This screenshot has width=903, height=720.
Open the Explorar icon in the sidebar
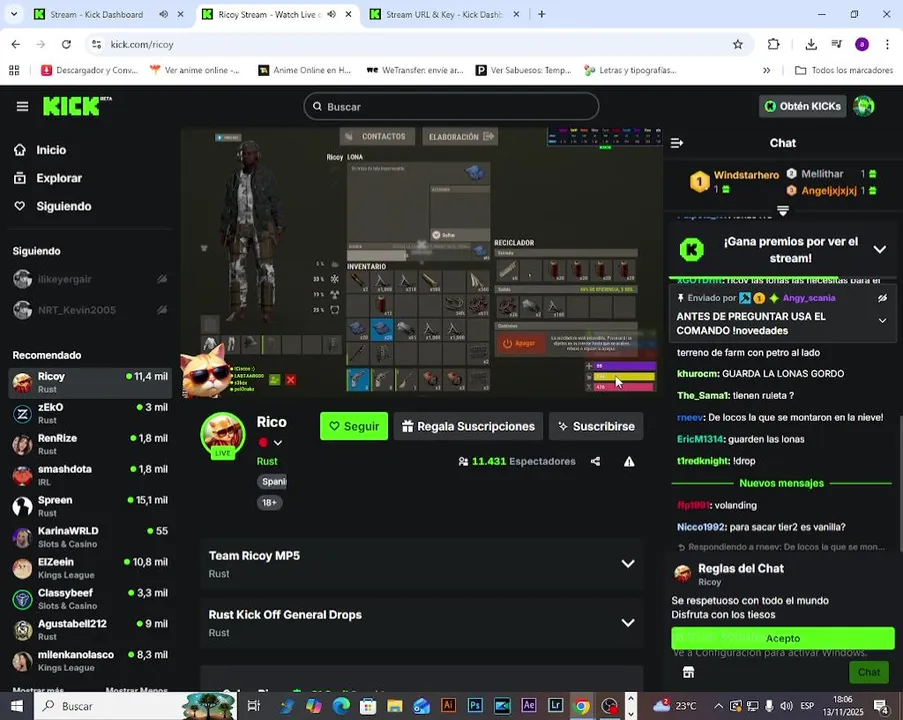click(20, 178)
